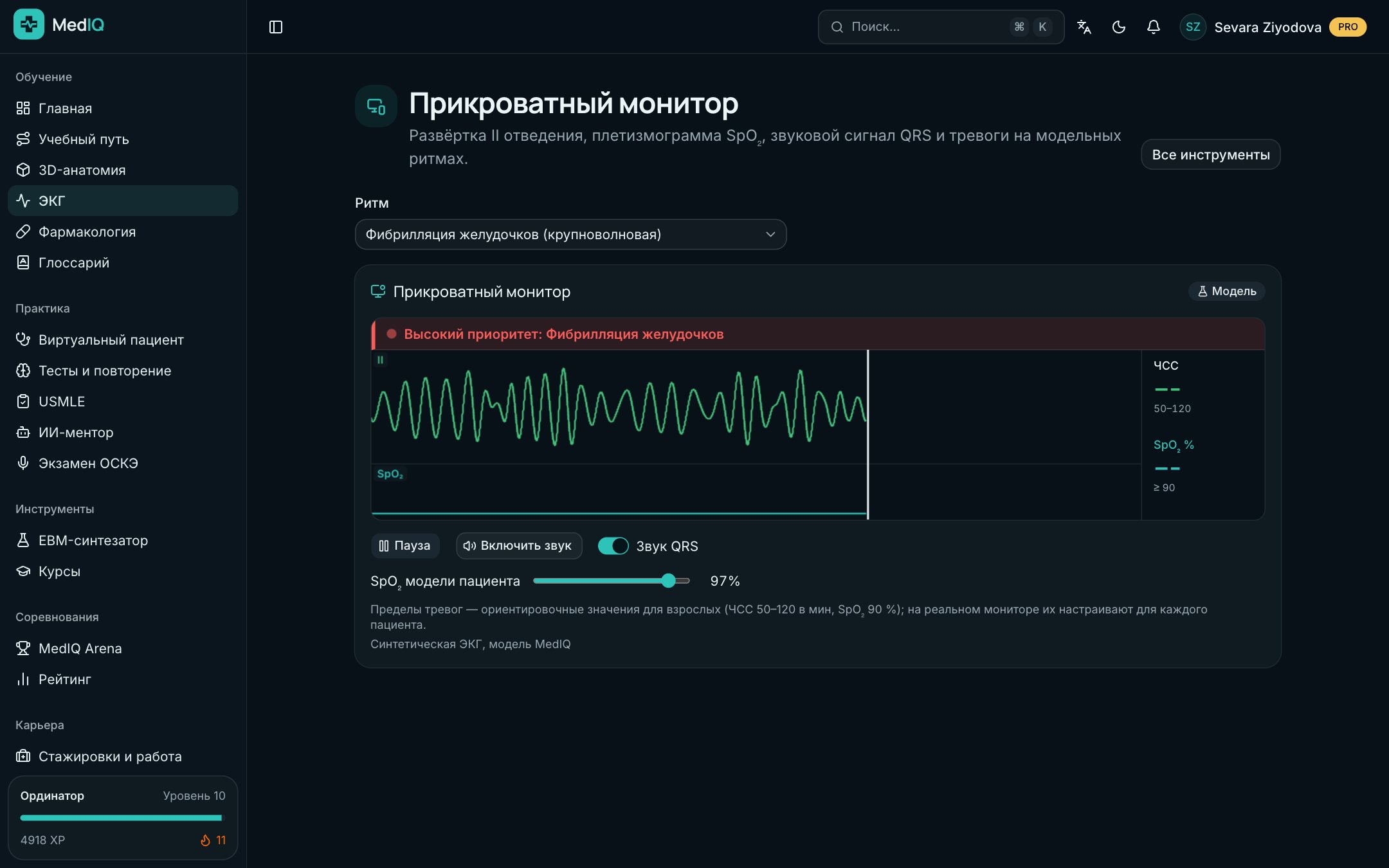
Task: Toggle the Звук QRS switch
Action: pos(613,546)
